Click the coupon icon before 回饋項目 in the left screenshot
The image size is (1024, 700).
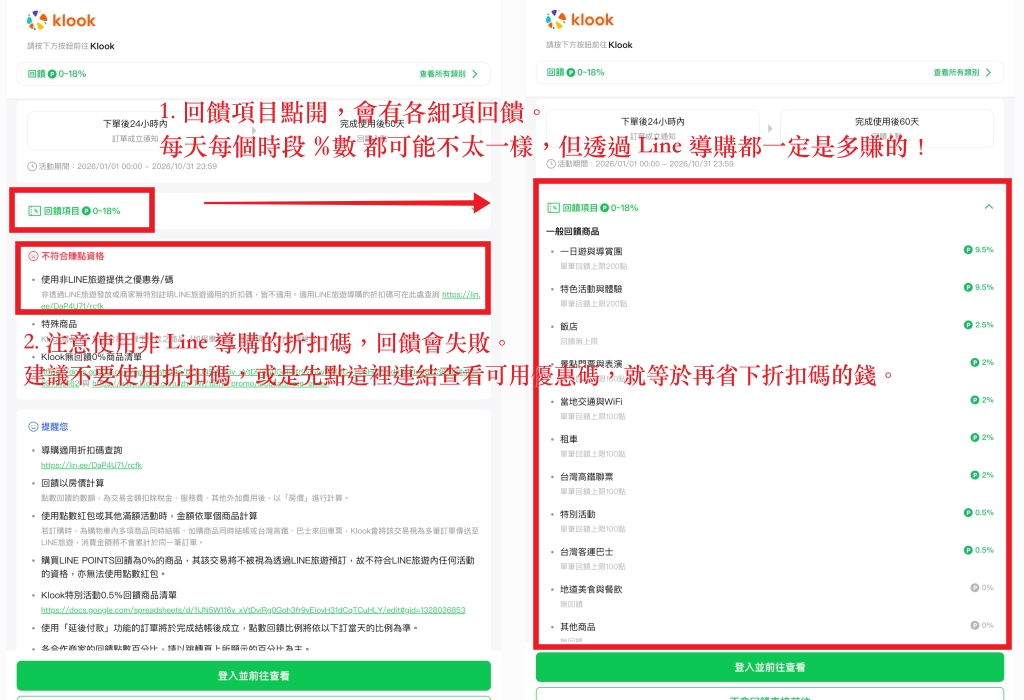(35, 211)
